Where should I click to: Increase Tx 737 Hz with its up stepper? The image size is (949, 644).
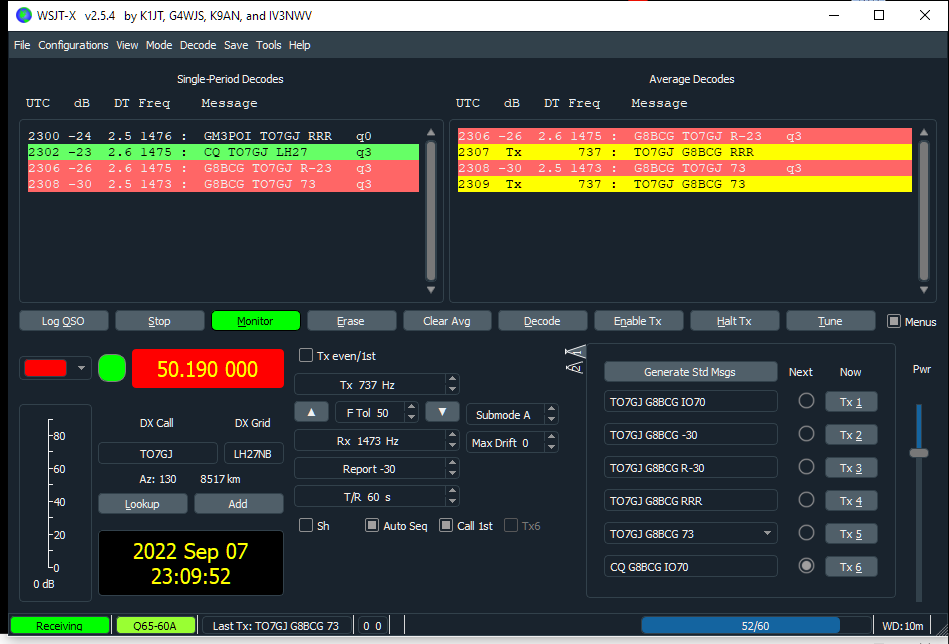(x=452, y=380)
